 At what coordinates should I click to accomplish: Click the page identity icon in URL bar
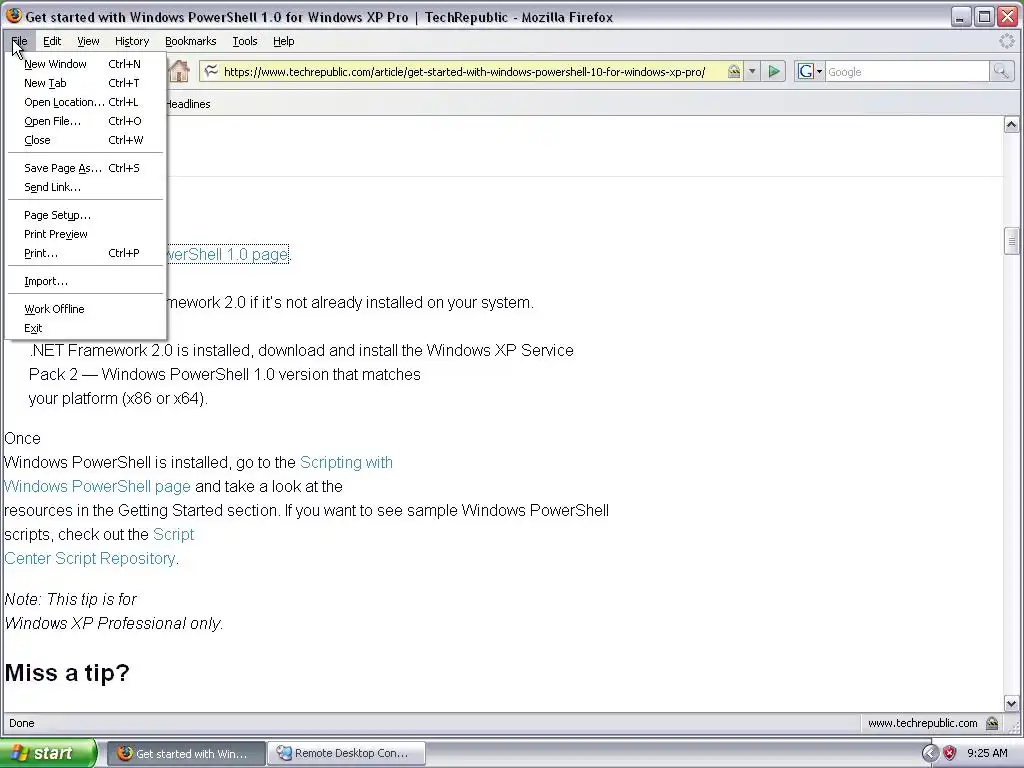coord(211,71)
